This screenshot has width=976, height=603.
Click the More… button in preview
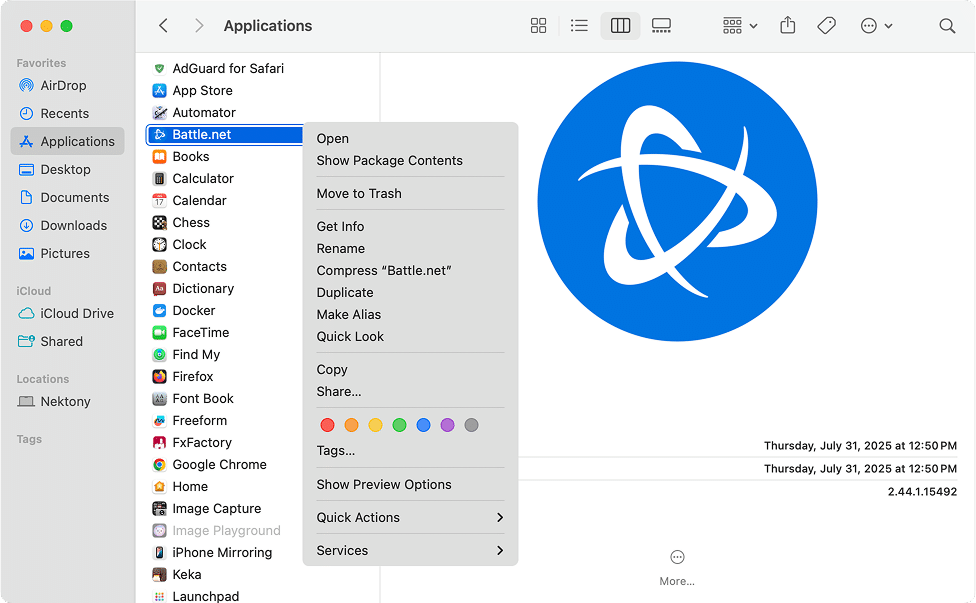click(677, 568)
